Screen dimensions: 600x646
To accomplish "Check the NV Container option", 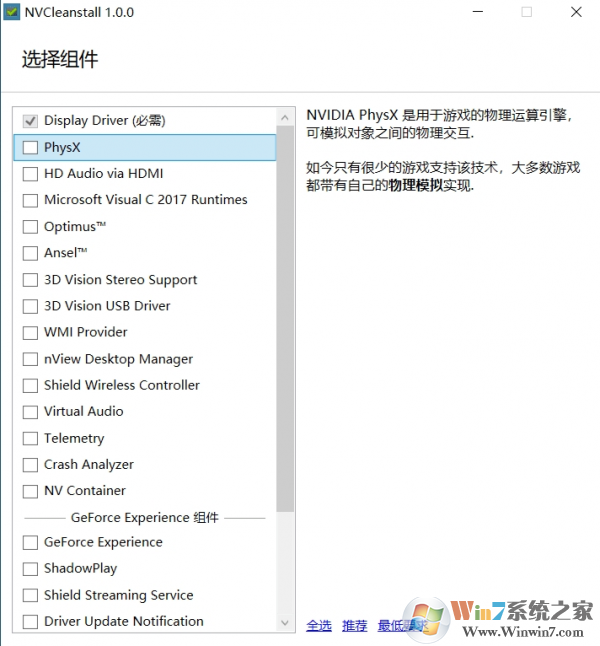I will 30,491.
